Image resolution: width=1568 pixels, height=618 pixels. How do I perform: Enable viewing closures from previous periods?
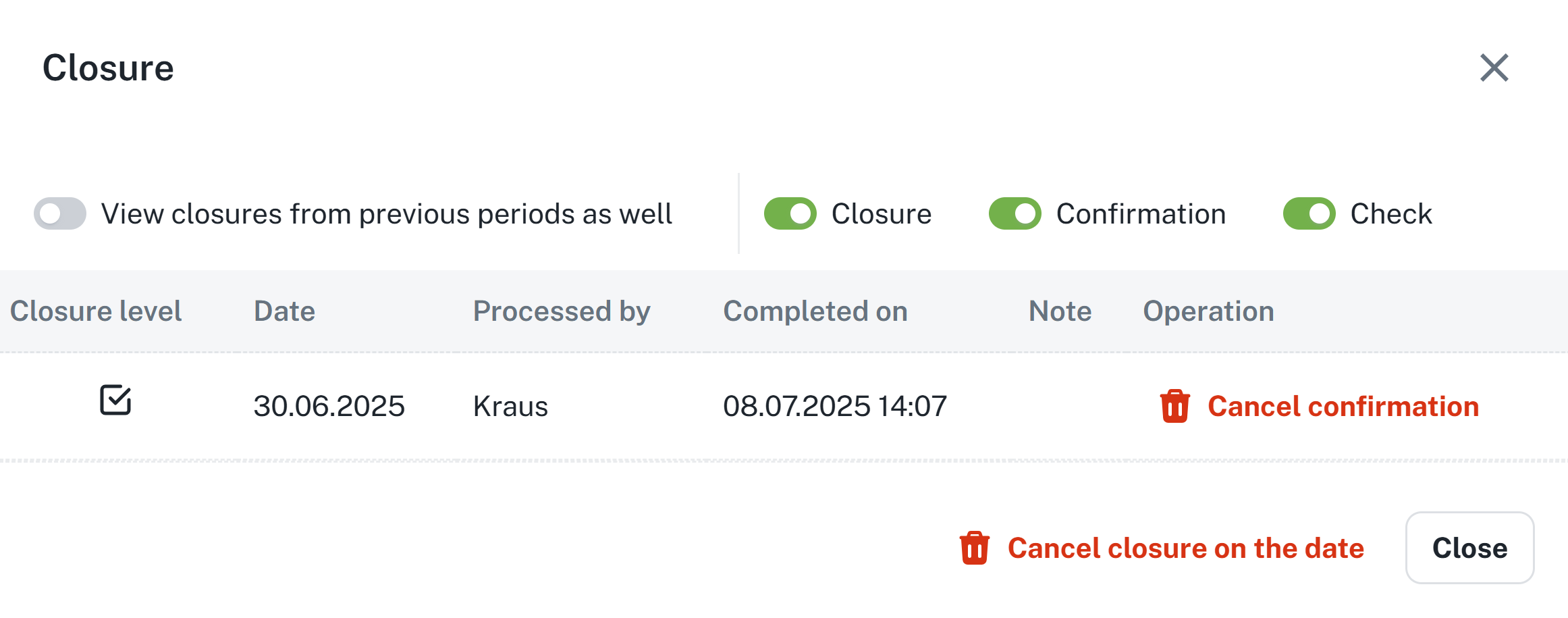[x=60, y=214]
